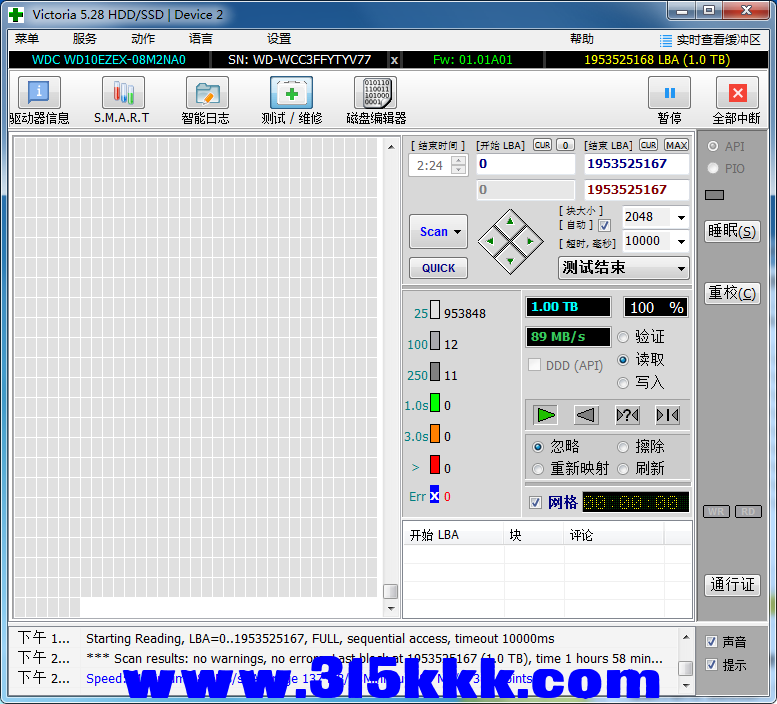777x704 pixels.
Task: Select the butterfly ▶|◀ scan mode
Action: click(x=667, y=415)
